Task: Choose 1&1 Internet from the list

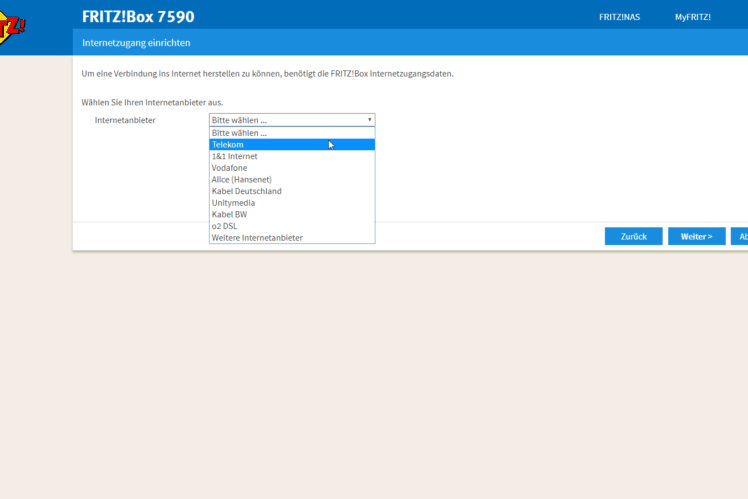Action: click(292, 156)
